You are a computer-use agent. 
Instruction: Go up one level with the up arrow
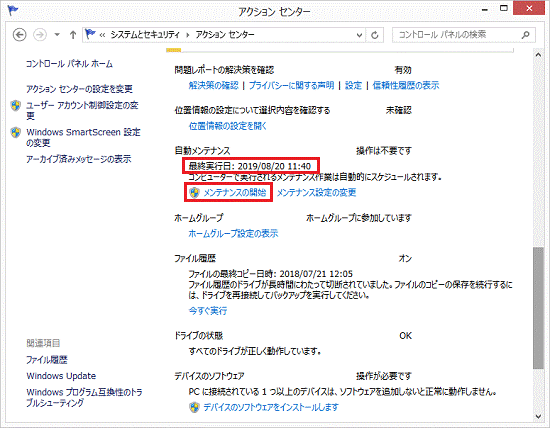[x=73, y=35]
